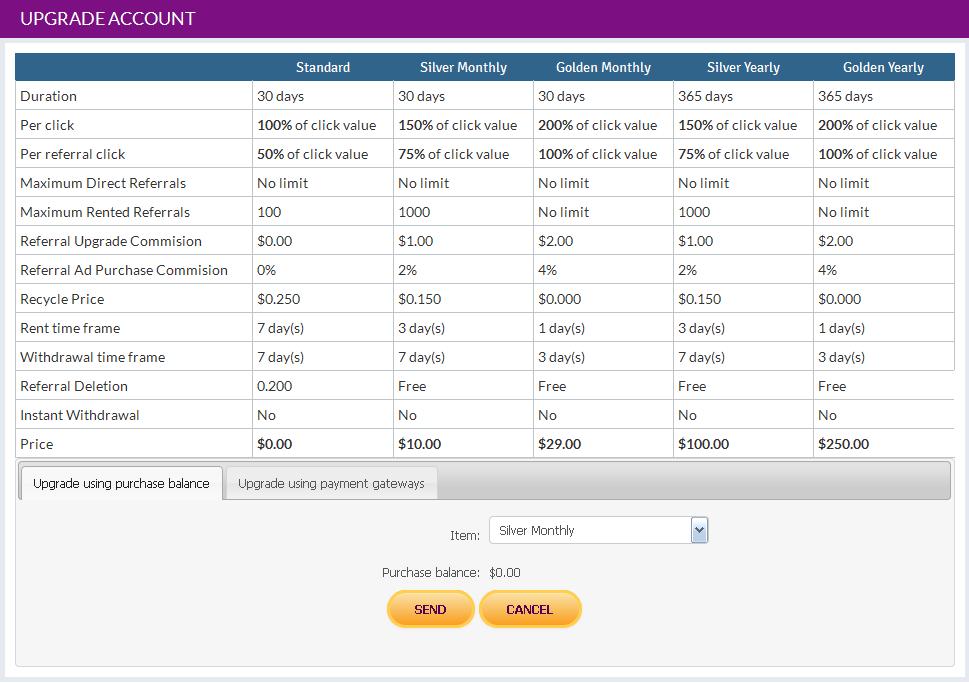Click the $250.00 price cell

tap(843, 444)
